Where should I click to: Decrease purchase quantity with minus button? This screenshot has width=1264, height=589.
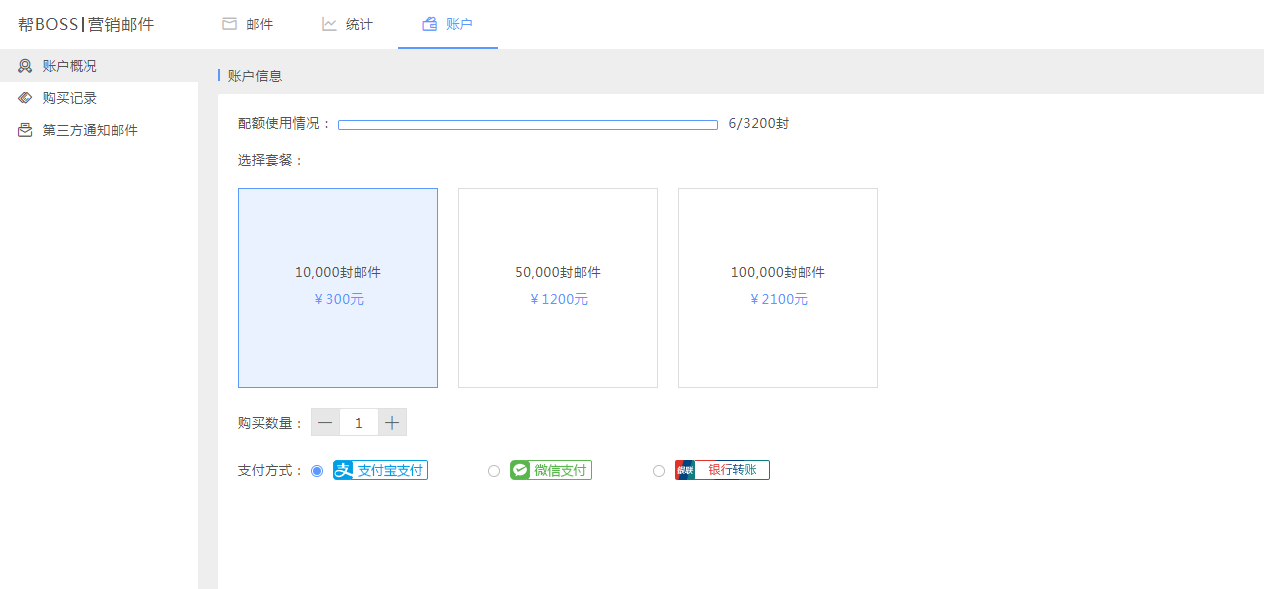point(325,423)
